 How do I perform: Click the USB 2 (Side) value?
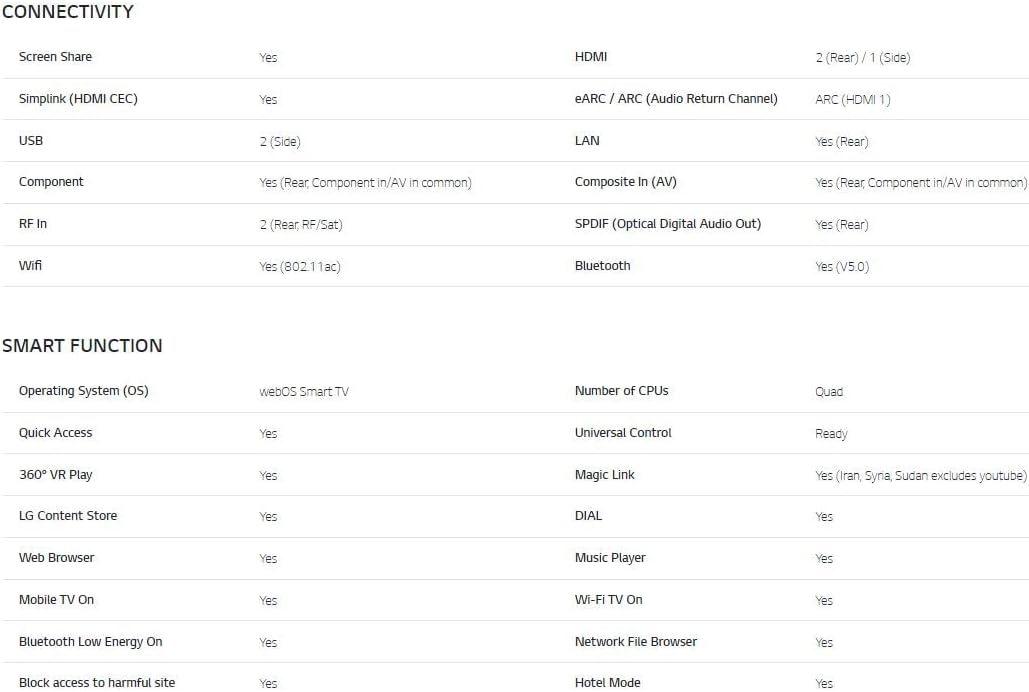point(280,142)
